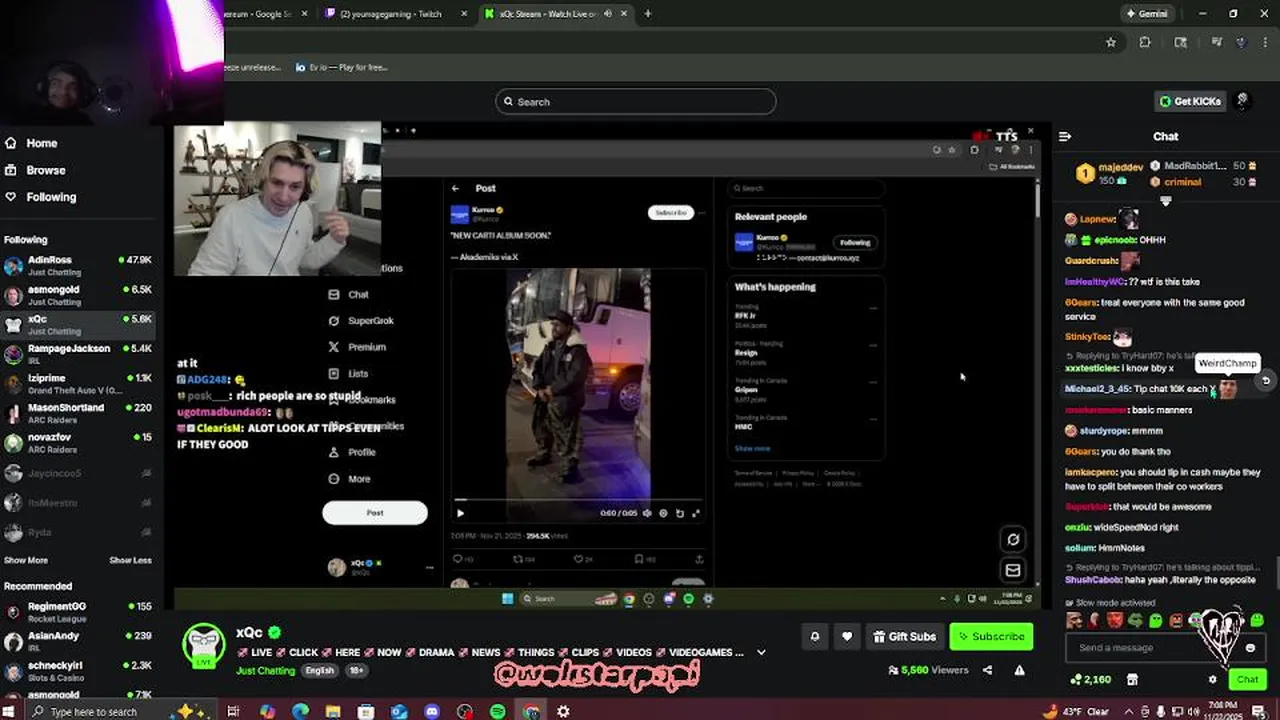Viewport: 1280px width, 720px height.
Task: Click the Kick search box
Action: click(x=635, y=101)
